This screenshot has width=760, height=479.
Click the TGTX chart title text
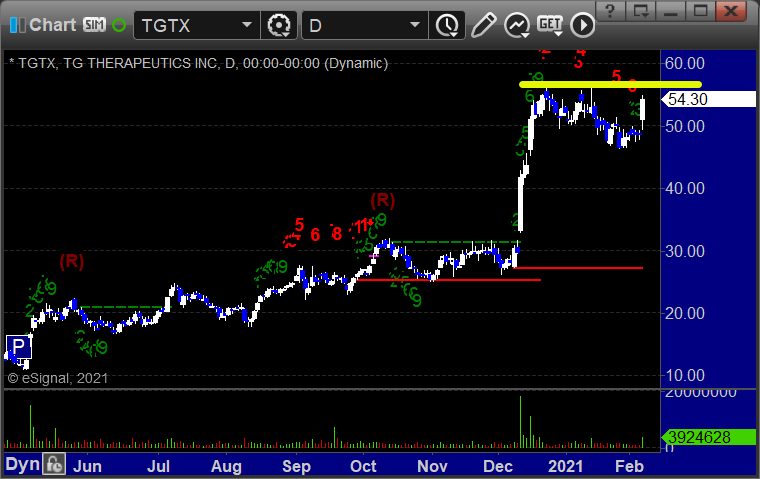coord(199,64)
